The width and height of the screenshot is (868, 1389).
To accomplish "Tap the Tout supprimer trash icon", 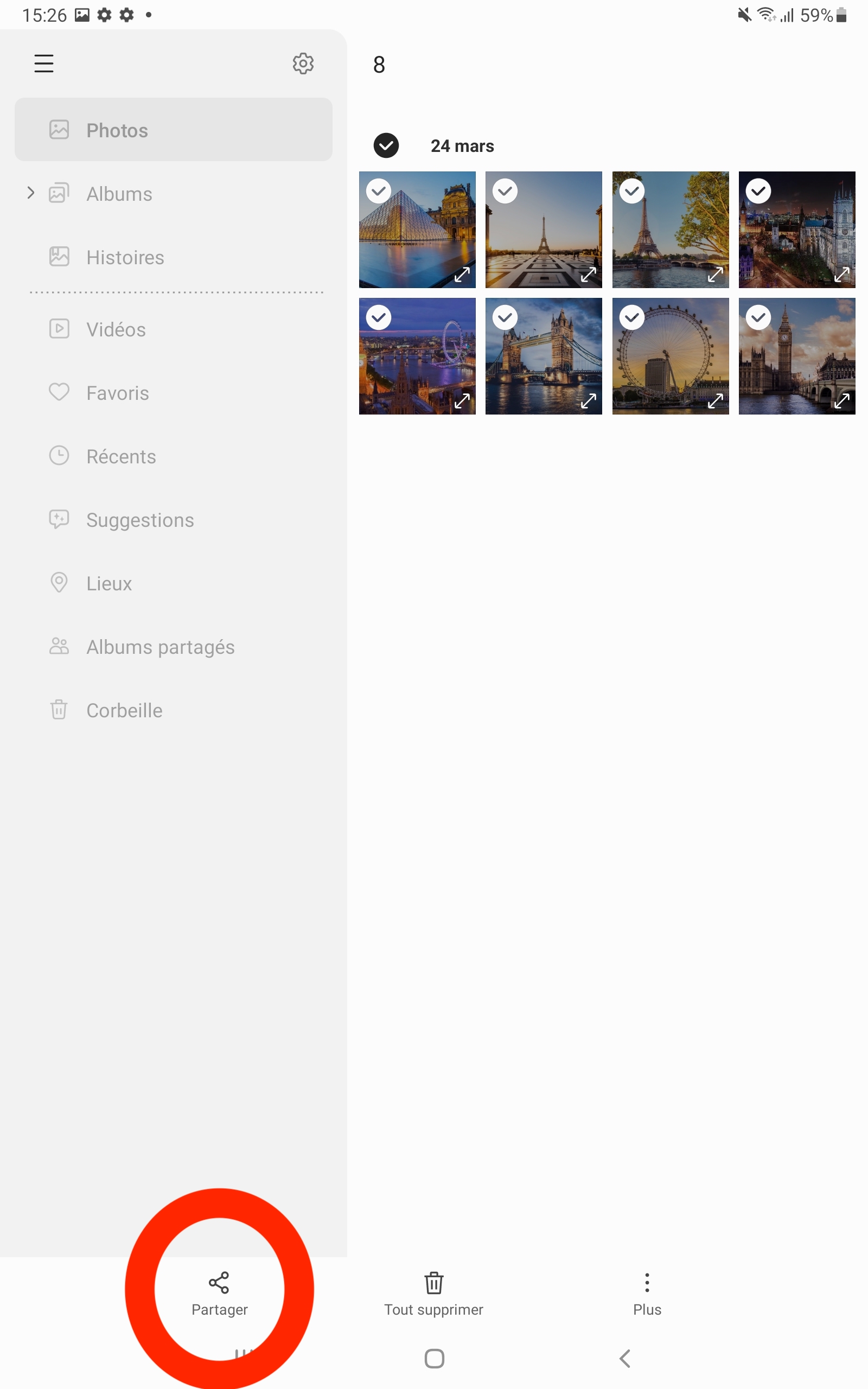I will coord(433,1283).
